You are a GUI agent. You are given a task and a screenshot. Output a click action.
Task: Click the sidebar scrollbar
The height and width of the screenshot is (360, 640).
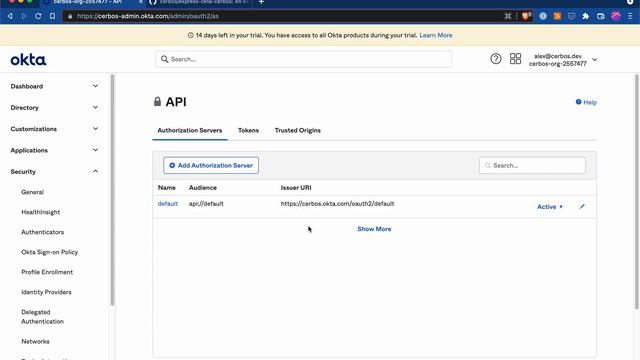click(112, 190)
